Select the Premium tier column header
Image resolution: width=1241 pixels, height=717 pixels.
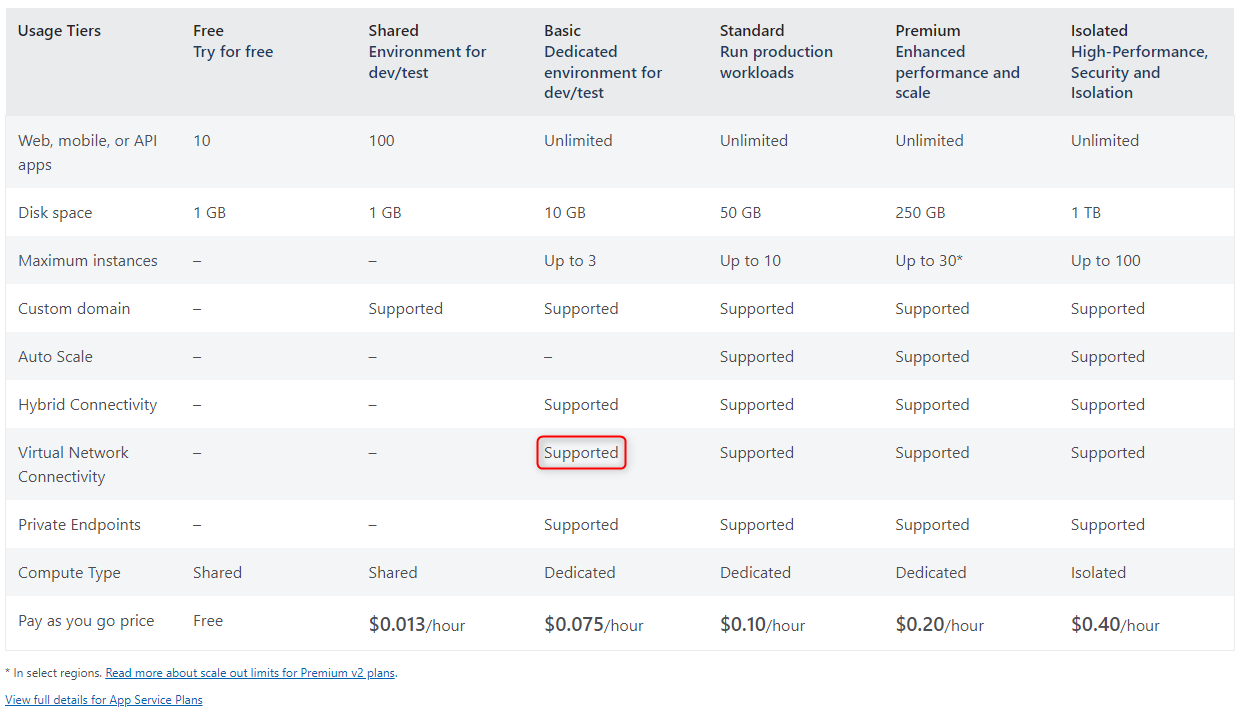[957, 62]
